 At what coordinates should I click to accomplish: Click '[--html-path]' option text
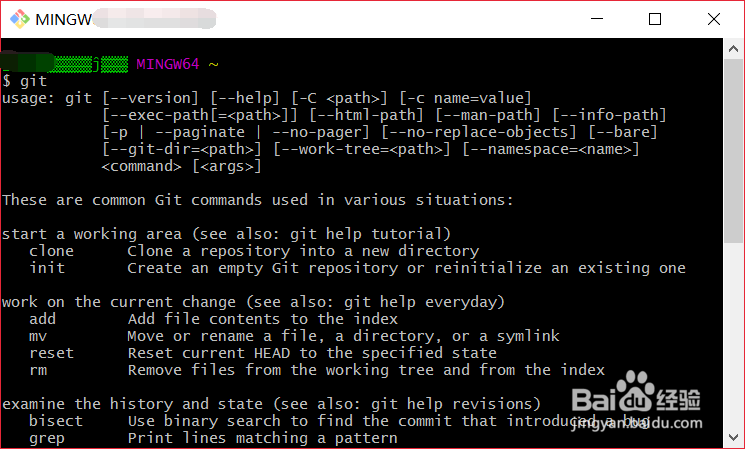coord(366,115)
